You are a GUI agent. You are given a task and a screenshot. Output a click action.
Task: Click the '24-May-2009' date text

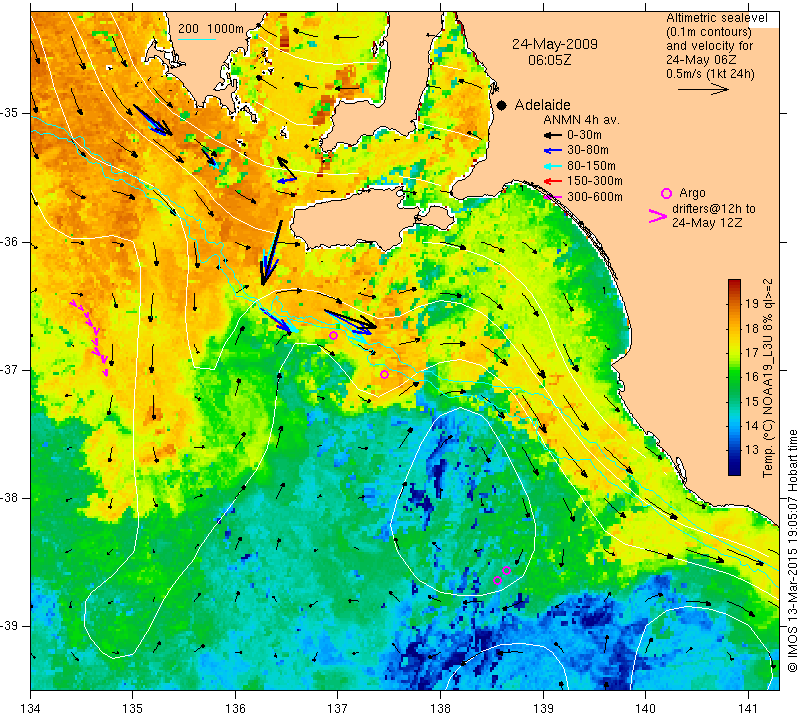tap(555, 44)
